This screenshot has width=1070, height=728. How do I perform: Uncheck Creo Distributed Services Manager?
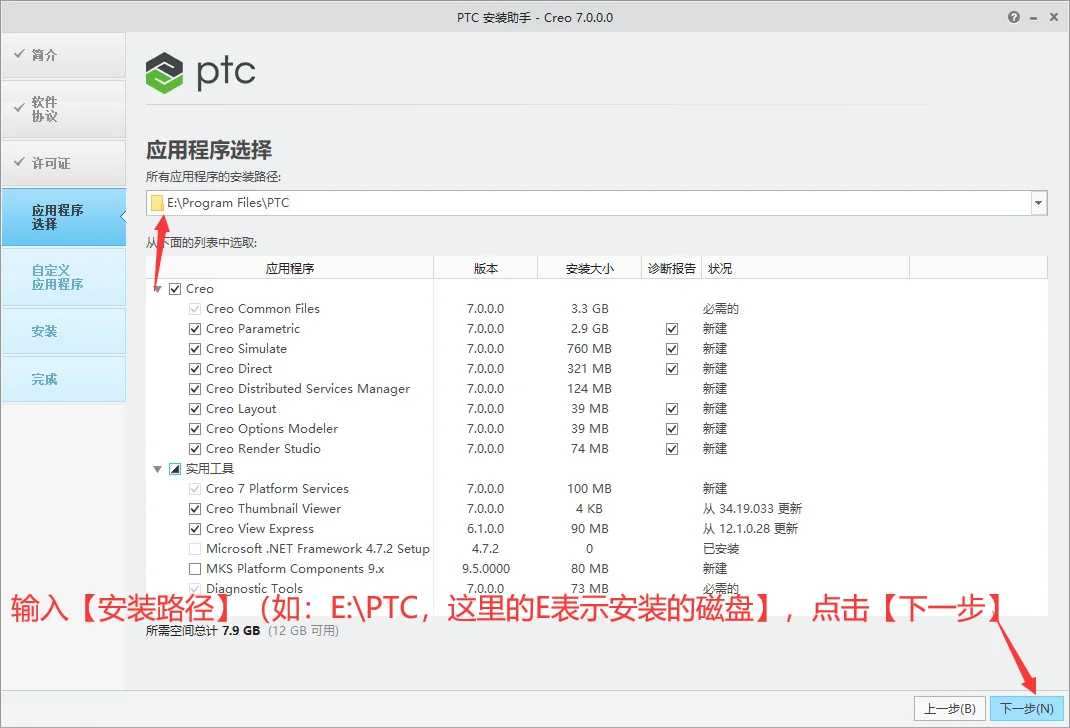click(x=194, y=389)
